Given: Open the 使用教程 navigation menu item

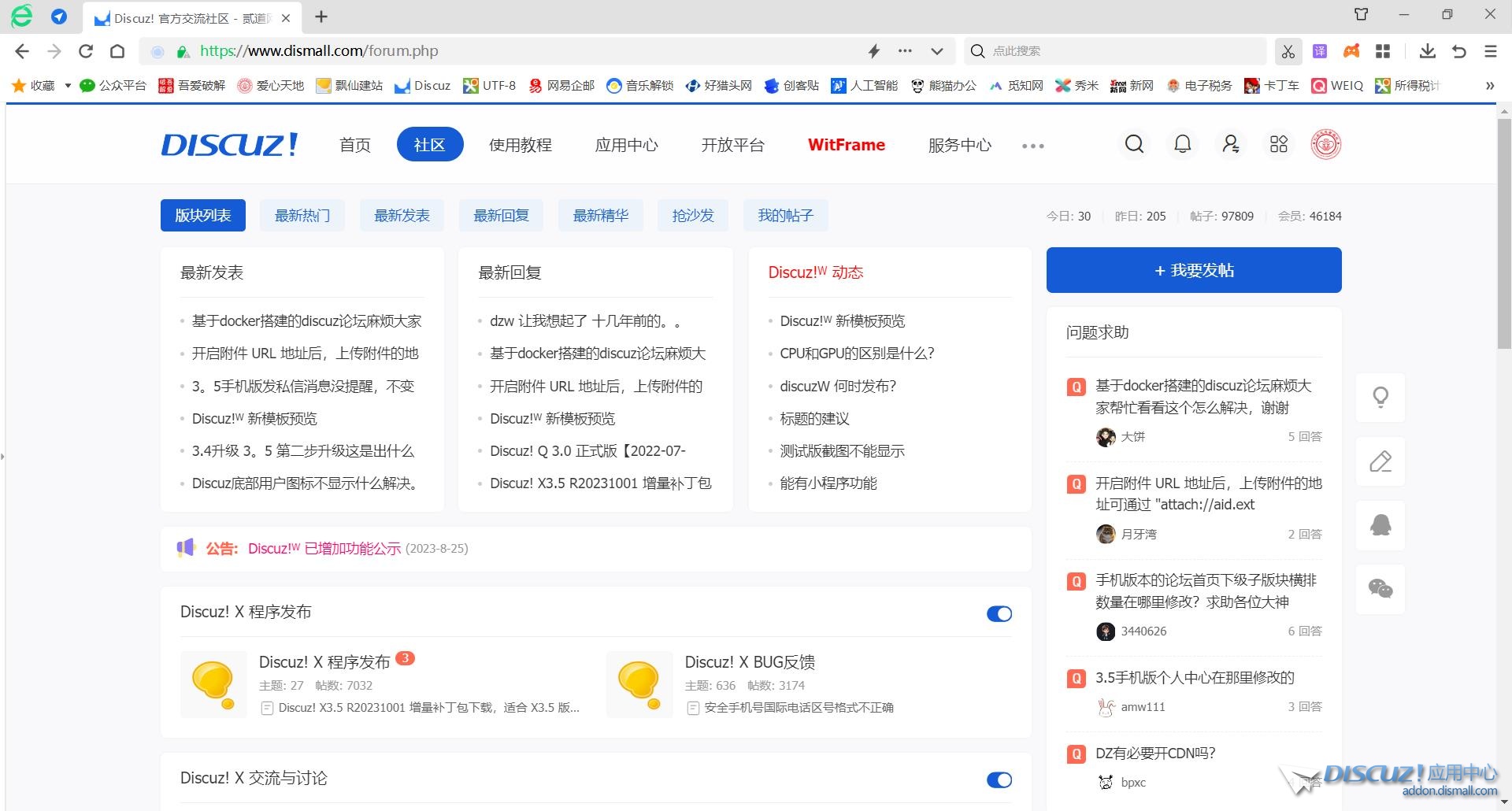Looking at the screenshot, I should [520, 145].
